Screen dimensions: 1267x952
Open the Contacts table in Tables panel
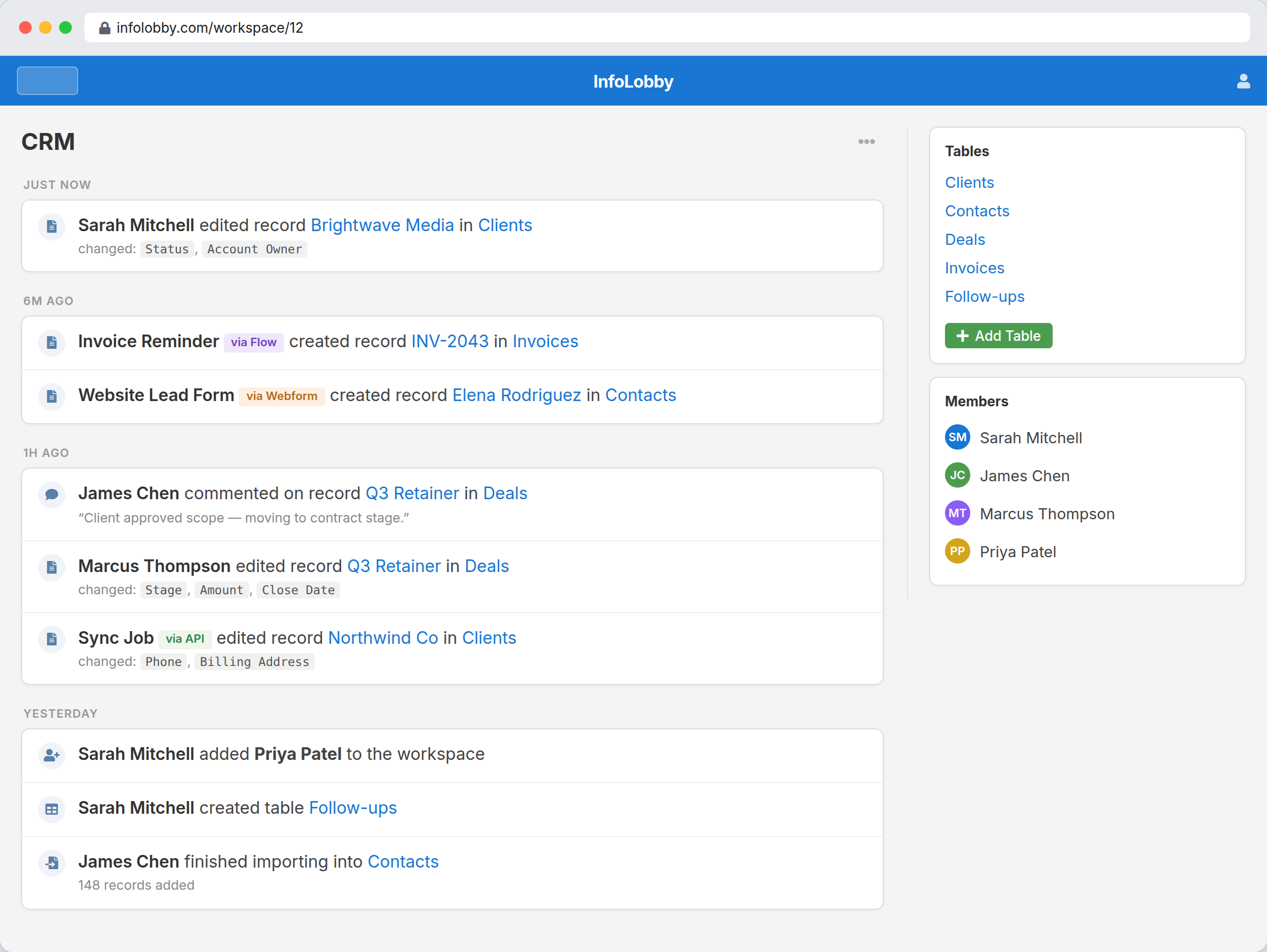click(977, 211)
